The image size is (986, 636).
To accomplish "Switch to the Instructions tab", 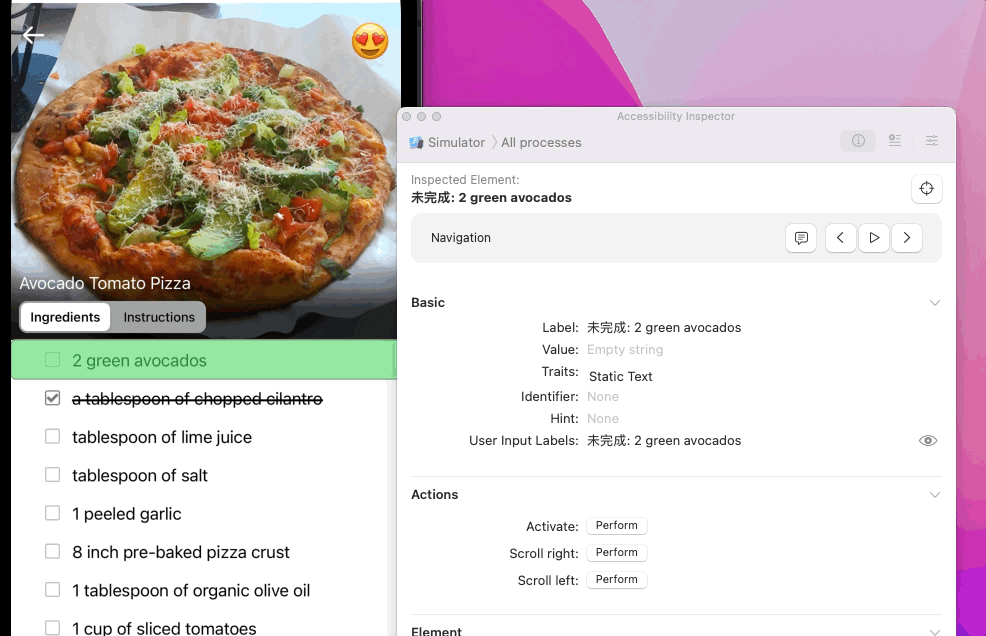I will click(x=159, y=317).
